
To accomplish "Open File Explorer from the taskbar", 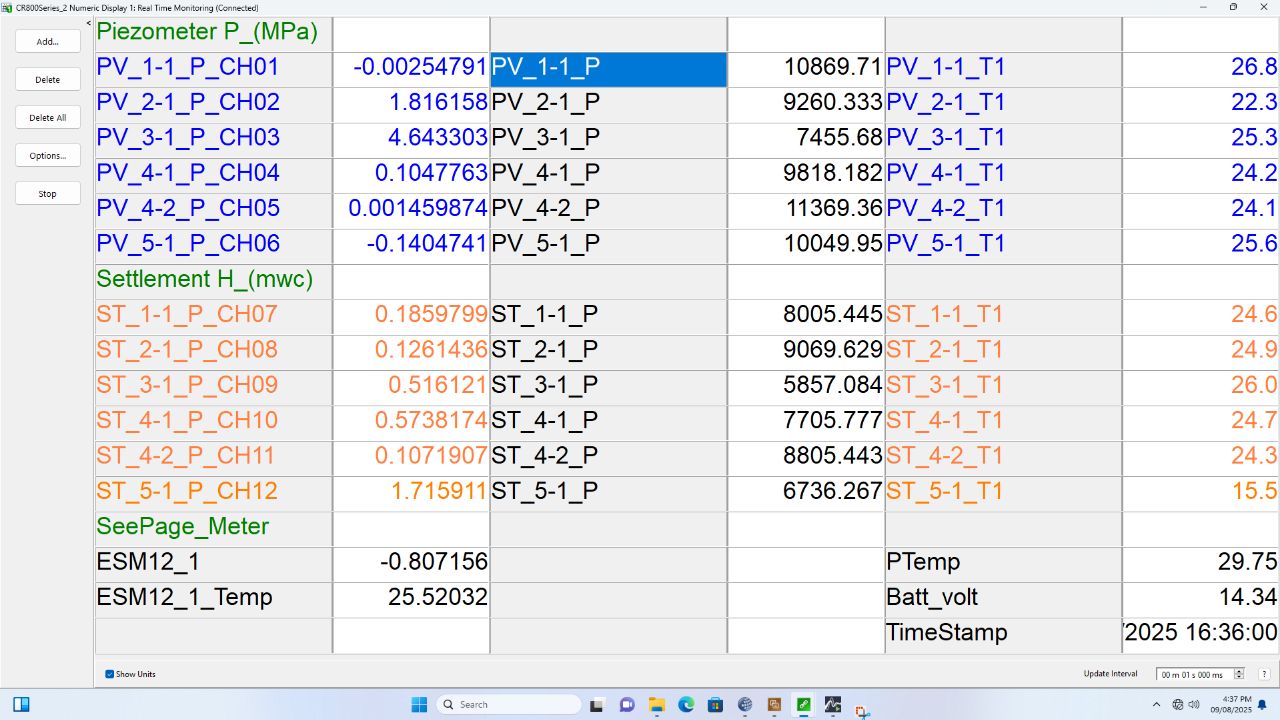I will click(x=657, y=704).
